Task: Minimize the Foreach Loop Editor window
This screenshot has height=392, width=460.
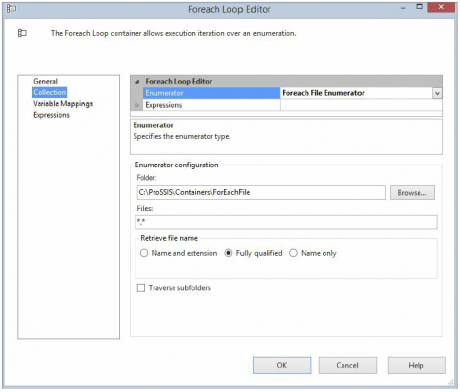Action: 403,8
